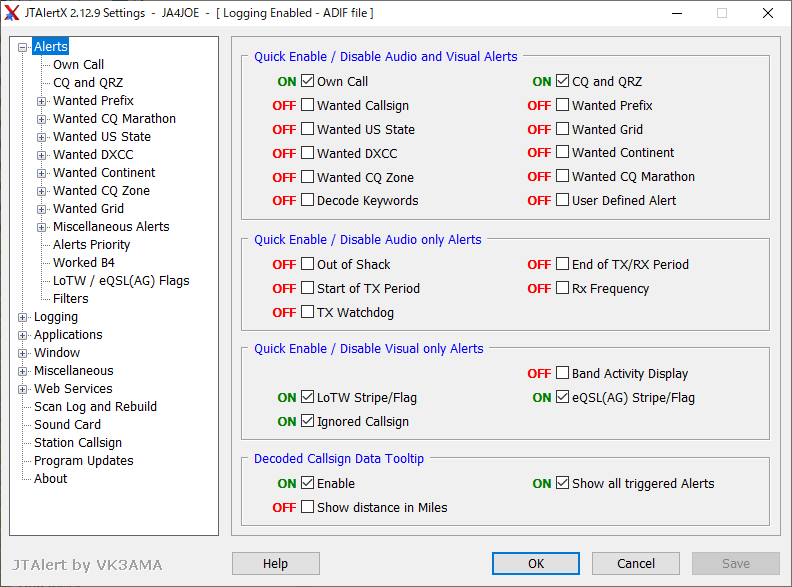
Task: Open the About page
Action: (51, 479)
